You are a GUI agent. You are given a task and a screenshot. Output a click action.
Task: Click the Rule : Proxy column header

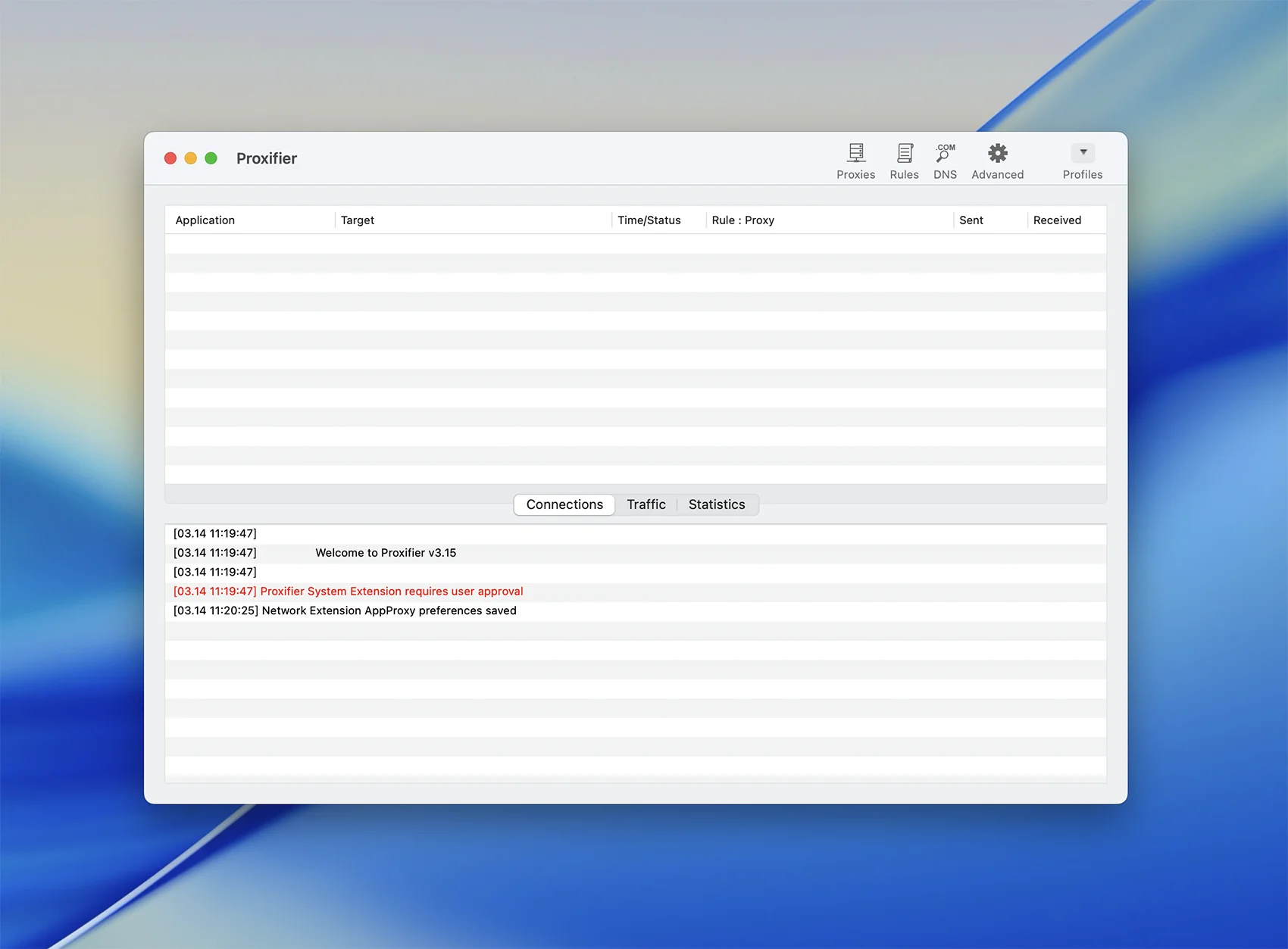[x=742, y=220]
